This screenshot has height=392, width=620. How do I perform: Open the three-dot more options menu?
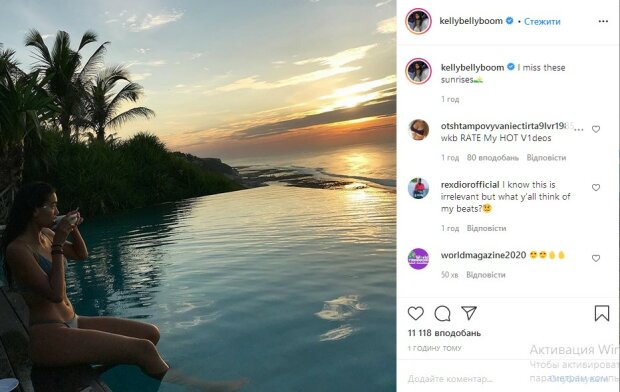click(603, 21)
